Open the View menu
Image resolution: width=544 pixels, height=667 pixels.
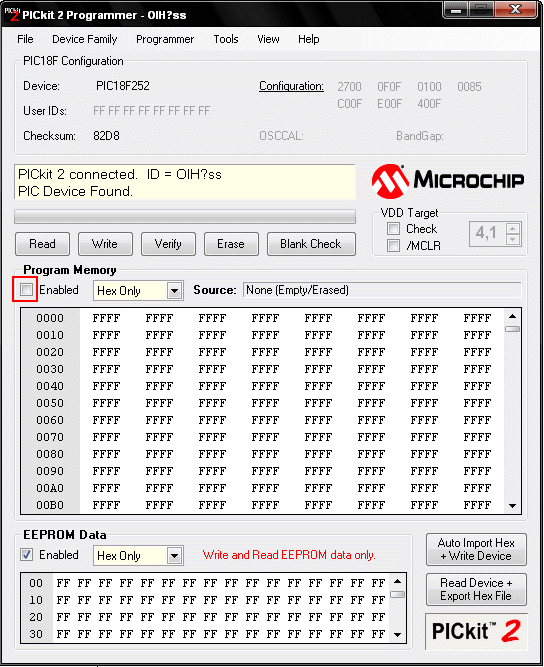click(x=268, y=39)
